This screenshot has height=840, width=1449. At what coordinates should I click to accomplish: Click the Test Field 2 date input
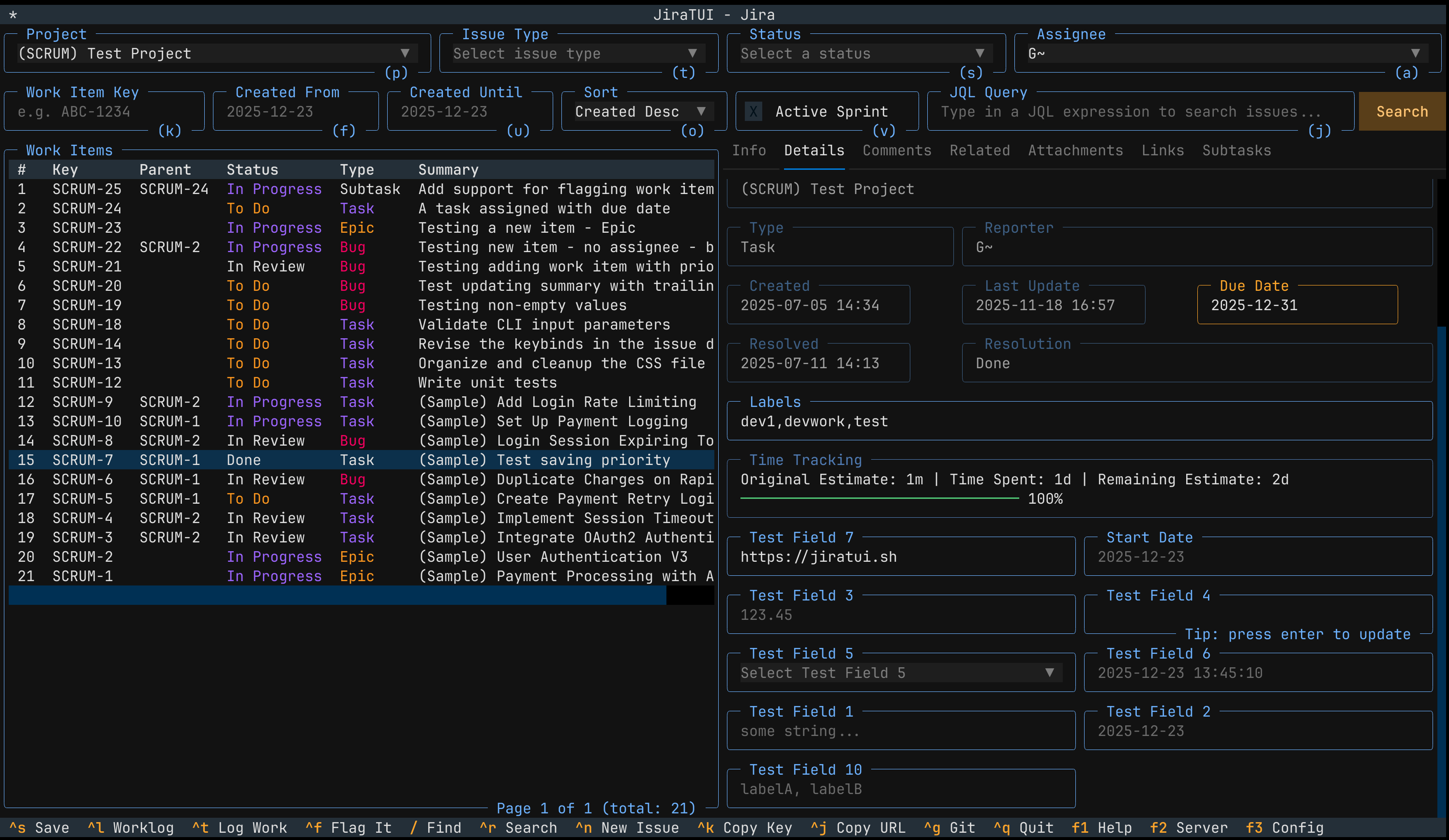point(1258,731)
